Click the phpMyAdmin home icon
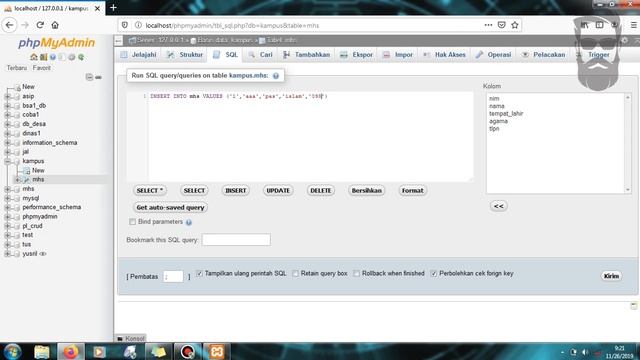 click(x=33, y=57)
